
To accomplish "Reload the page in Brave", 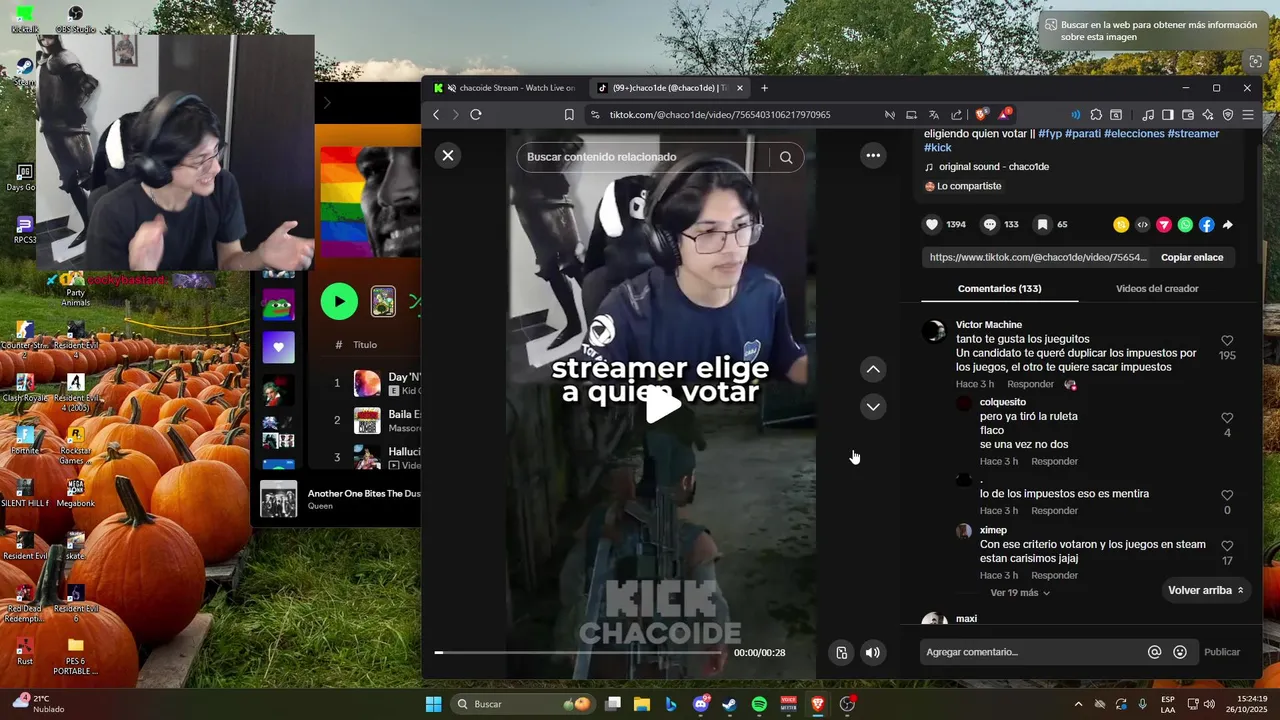I will [x=476, y=115].
